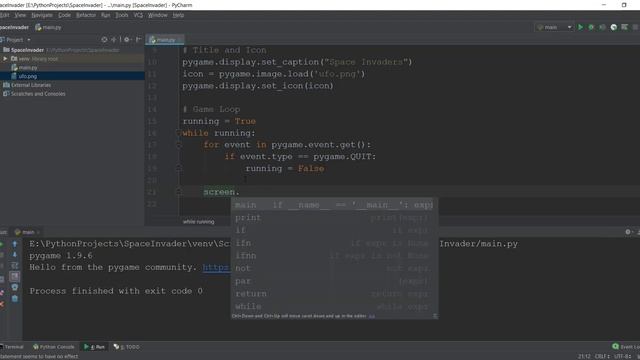
Task: Hide the Project tool window
Action: (138, 40)
